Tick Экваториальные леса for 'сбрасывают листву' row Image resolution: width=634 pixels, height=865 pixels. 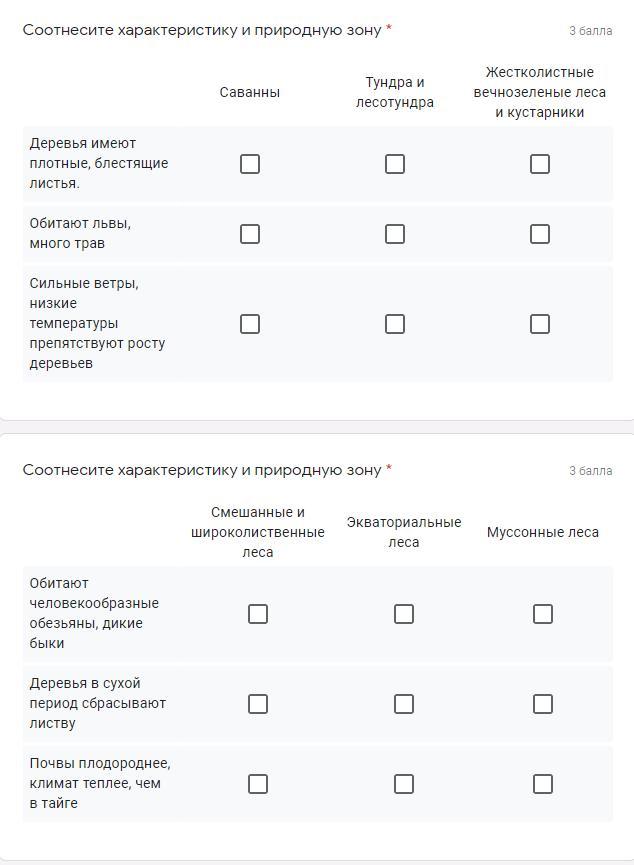click(404, 703)
